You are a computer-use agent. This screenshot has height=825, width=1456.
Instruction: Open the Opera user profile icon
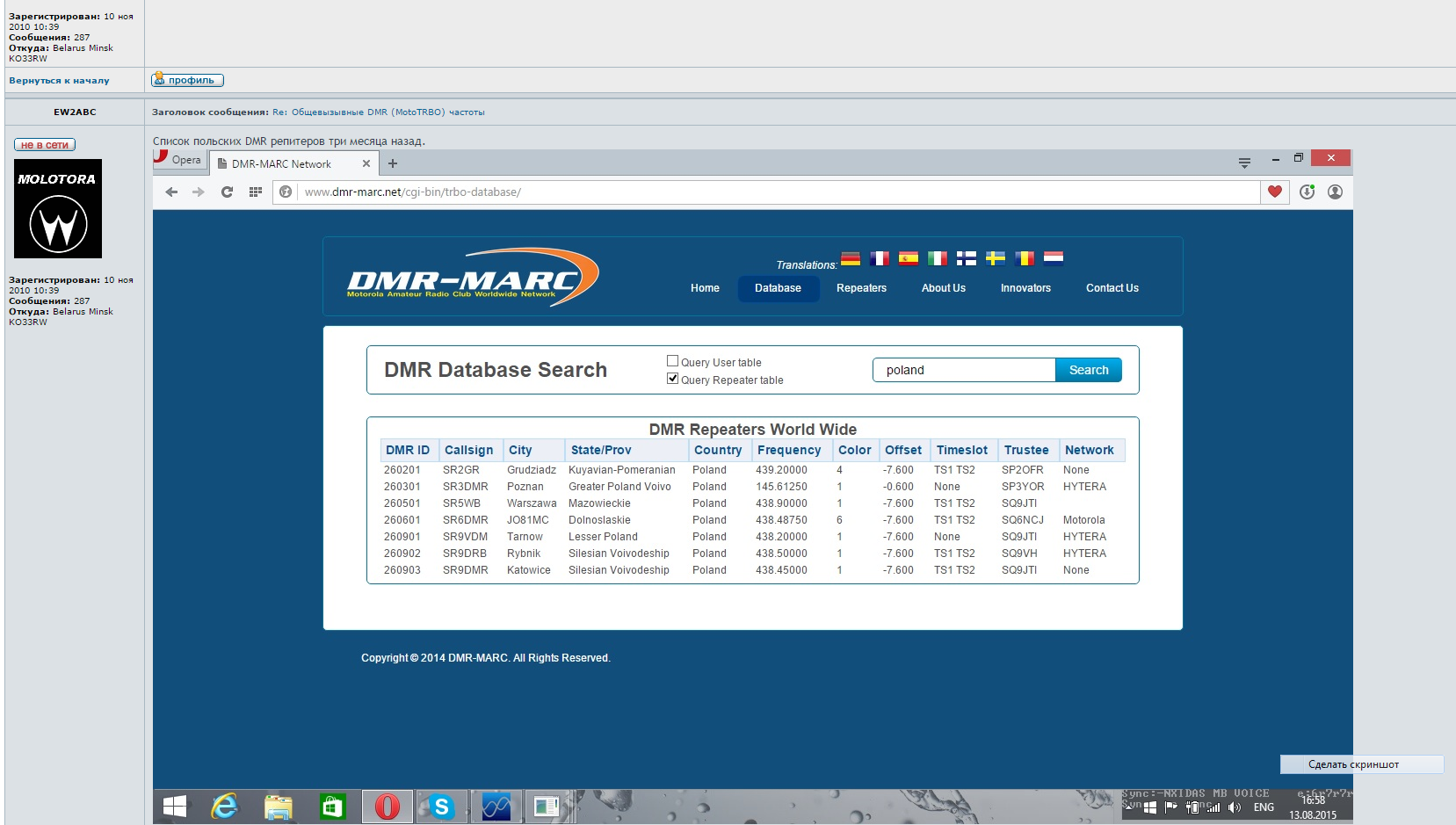click(x=1335, y=192)
